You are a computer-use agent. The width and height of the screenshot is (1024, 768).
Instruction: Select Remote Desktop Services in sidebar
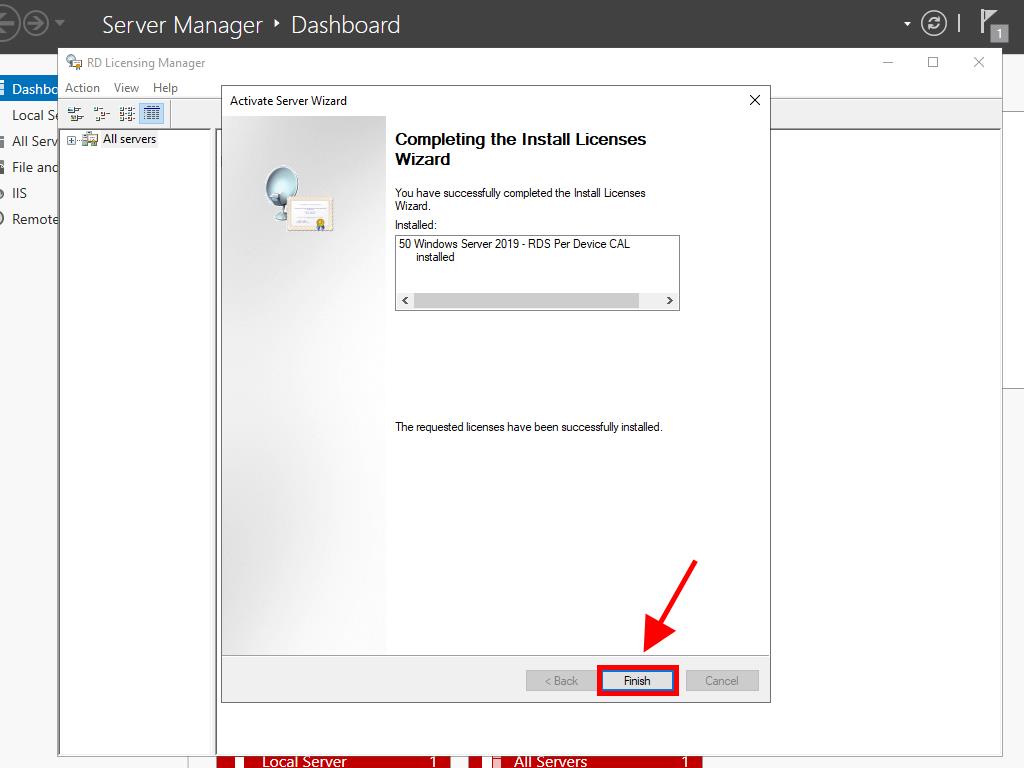(29, 219)
